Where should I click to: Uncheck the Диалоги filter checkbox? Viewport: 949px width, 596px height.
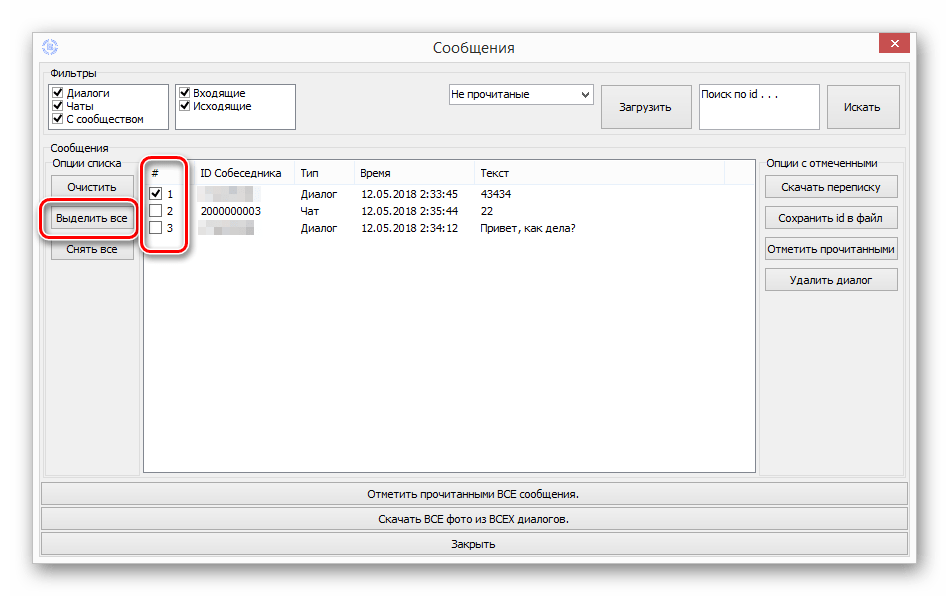coord(58,93)
